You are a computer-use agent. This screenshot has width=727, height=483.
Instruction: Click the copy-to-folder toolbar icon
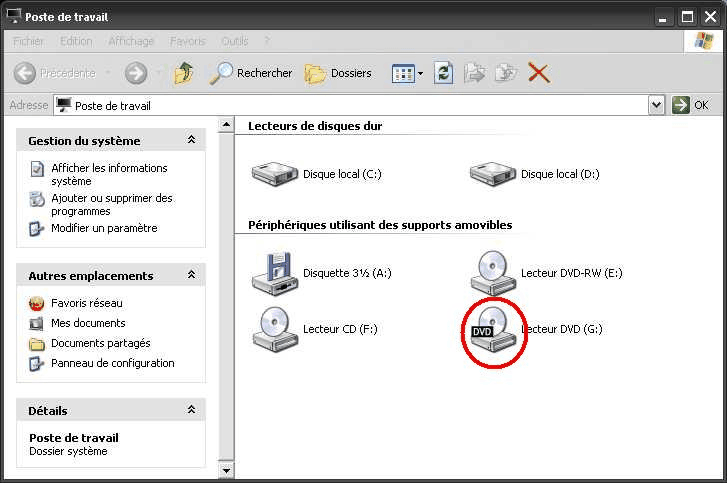[x=506, y=73]
